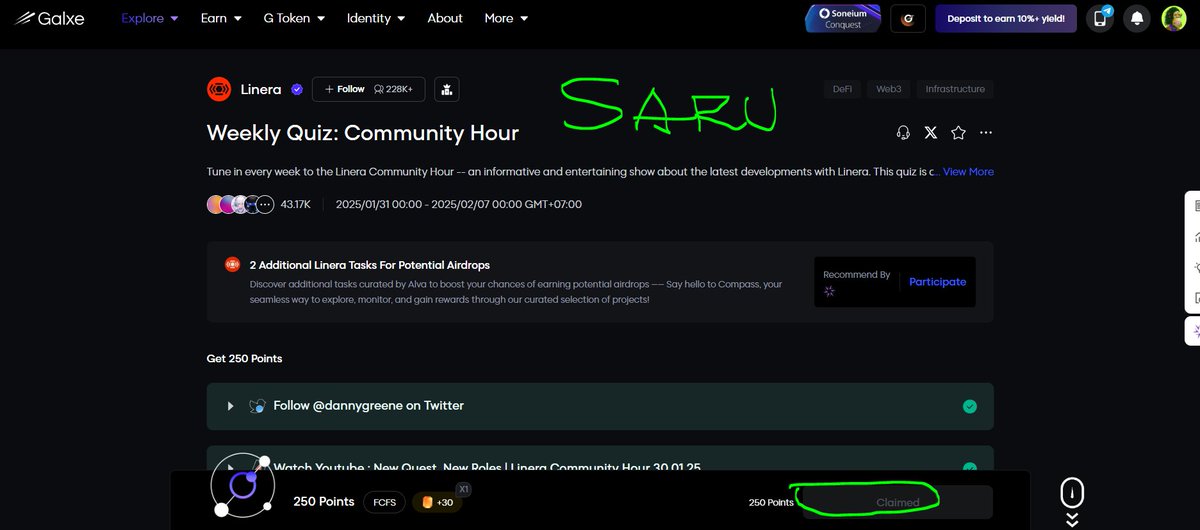Open the Linera leaderboard icon button

(446, 89)
